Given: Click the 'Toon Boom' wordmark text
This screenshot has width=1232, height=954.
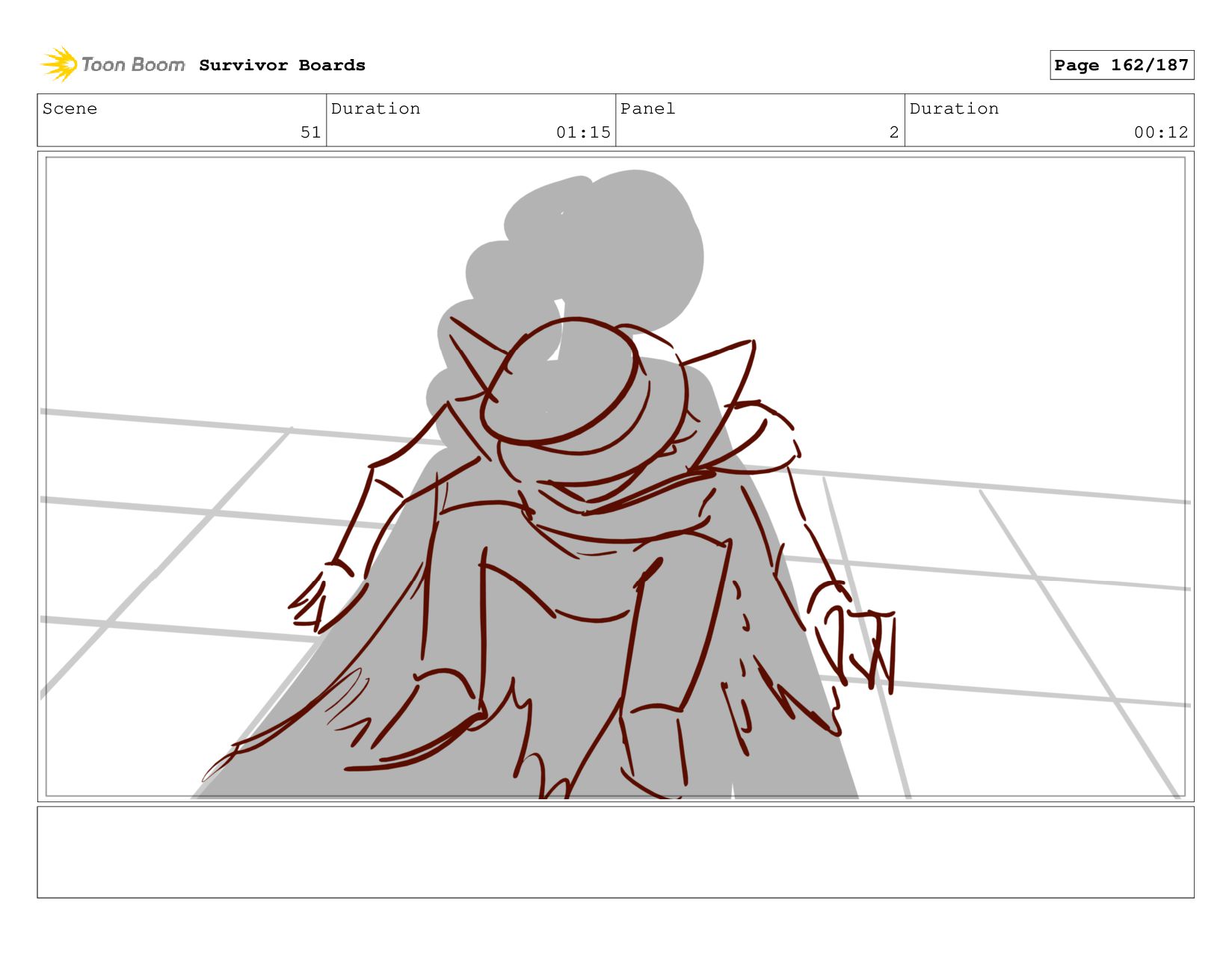Looking at the screenshot, I should coord(133,64).
